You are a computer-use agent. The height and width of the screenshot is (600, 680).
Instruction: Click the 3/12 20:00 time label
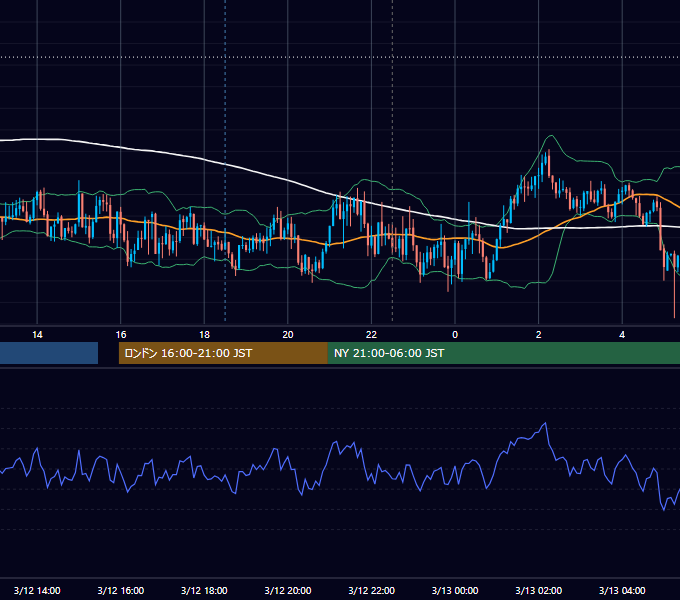(288, 590)
